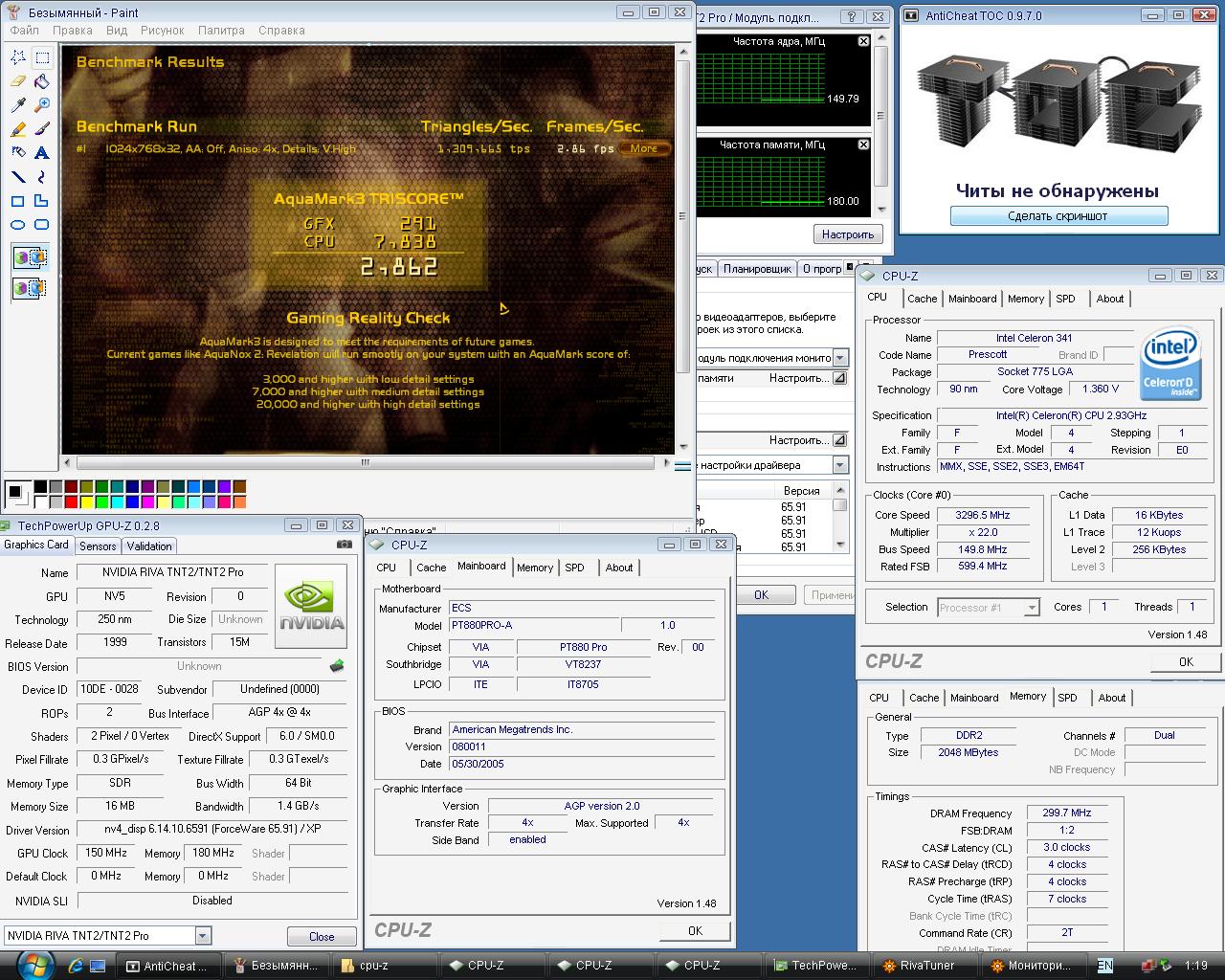Screen dimensions: 1225x980
Task: Pick the white color swatch in Paint palette
Action: 41,501
